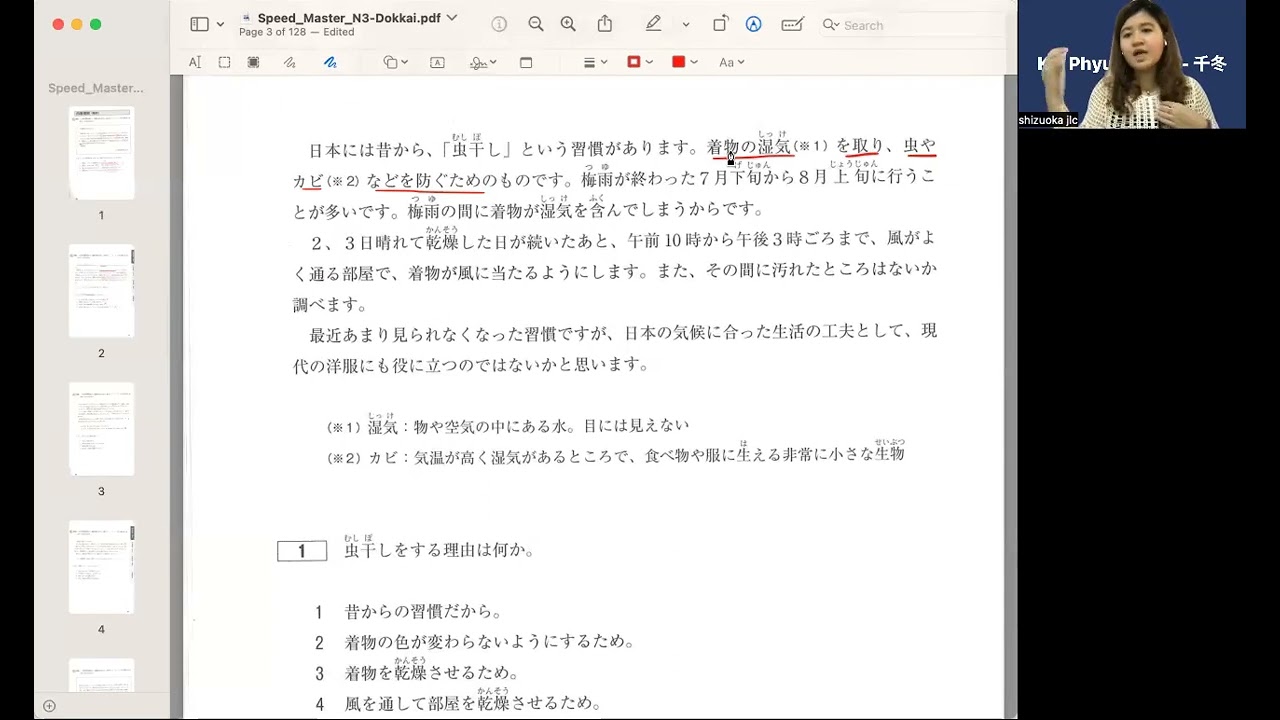
Task: Select page 3 thumbnail in sidebar
Action: pos(101,429)
